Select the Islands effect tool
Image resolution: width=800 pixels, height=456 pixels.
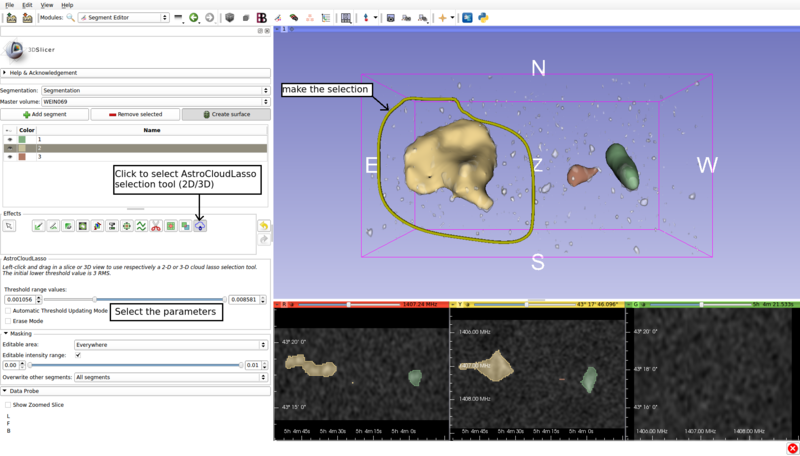click(171, 226)
